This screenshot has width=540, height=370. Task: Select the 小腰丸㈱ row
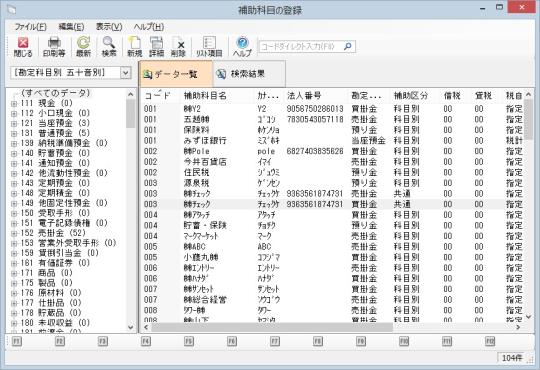[x=332, y=257]
